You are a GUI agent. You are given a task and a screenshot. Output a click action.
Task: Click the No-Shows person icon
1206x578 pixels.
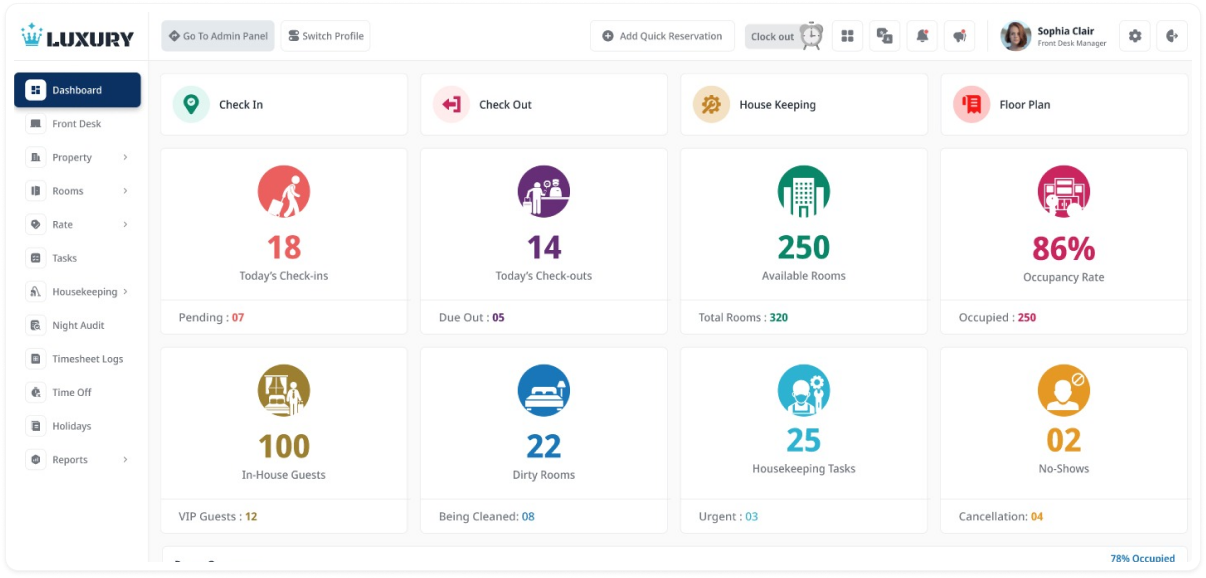coord(1064,390)
